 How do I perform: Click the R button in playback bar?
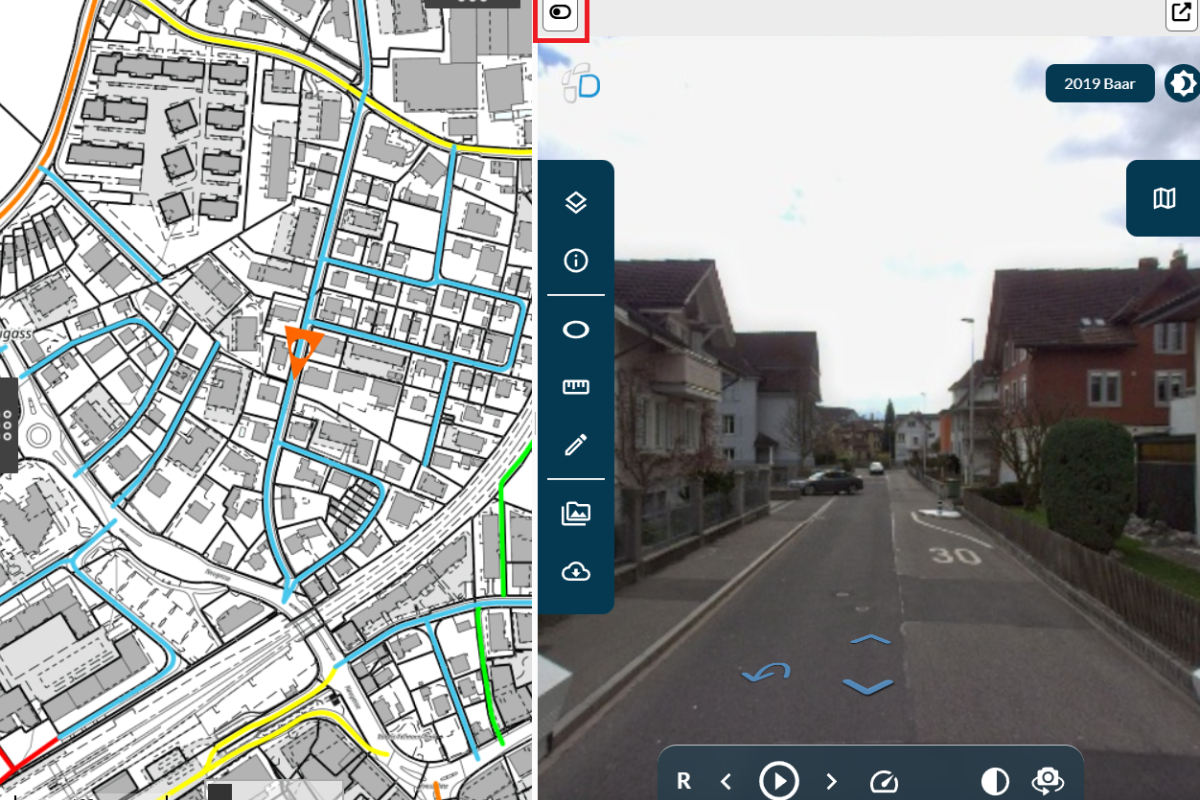click(684, 781)
